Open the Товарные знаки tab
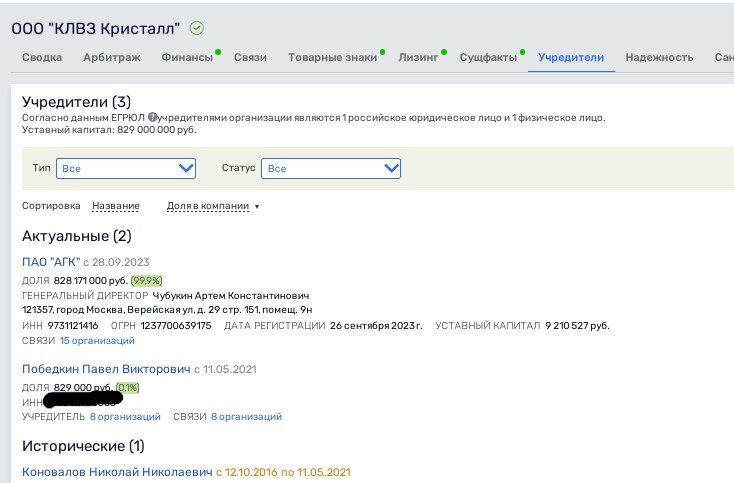 click(x=332, y=57)
